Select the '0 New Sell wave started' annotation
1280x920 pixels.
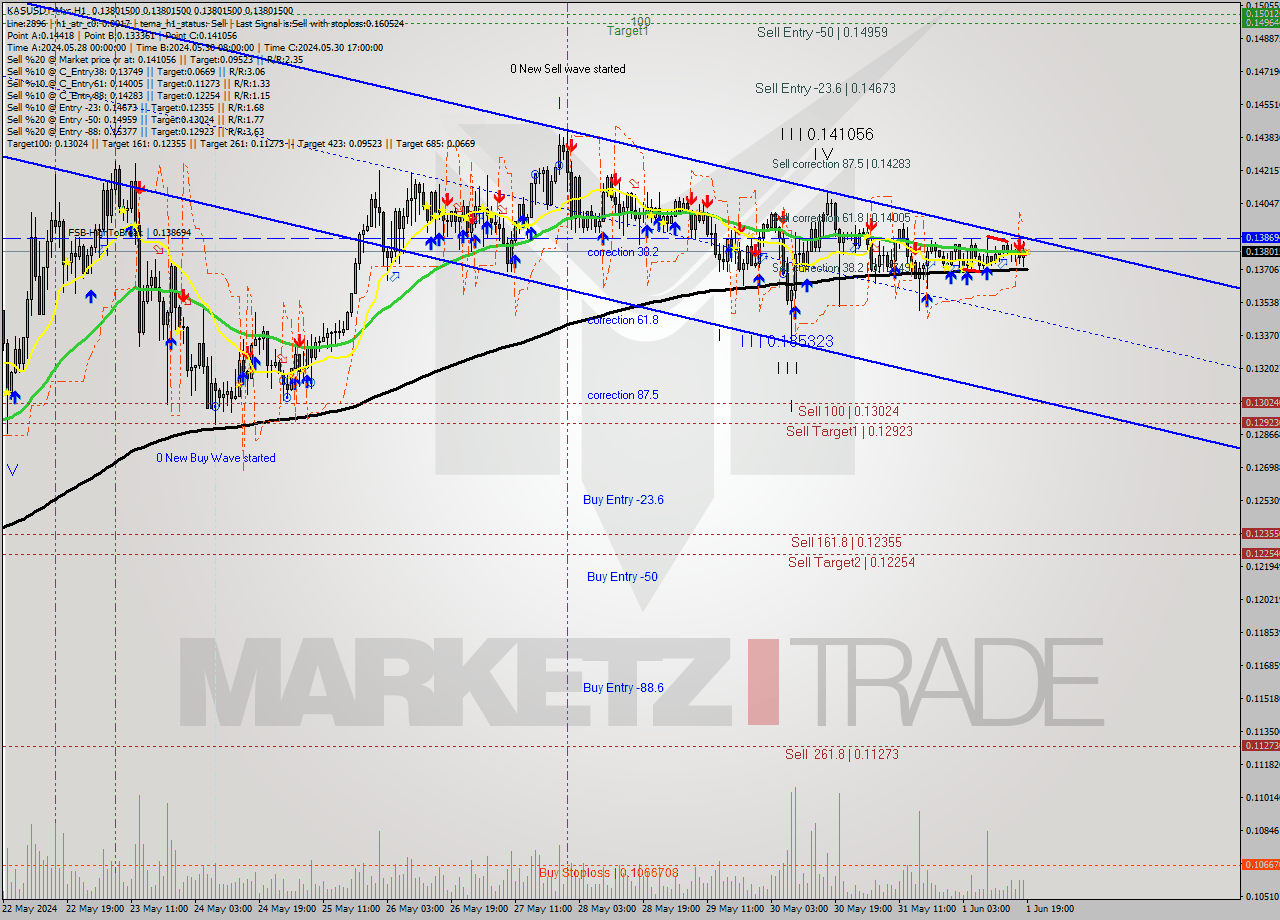(568, 69)
